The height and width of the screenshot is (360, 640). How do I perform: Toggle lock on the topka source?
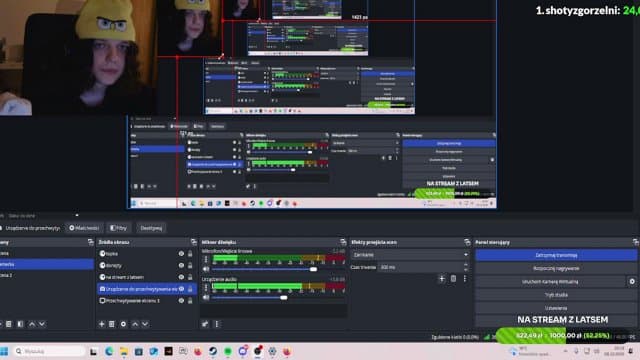click(190, 253)
